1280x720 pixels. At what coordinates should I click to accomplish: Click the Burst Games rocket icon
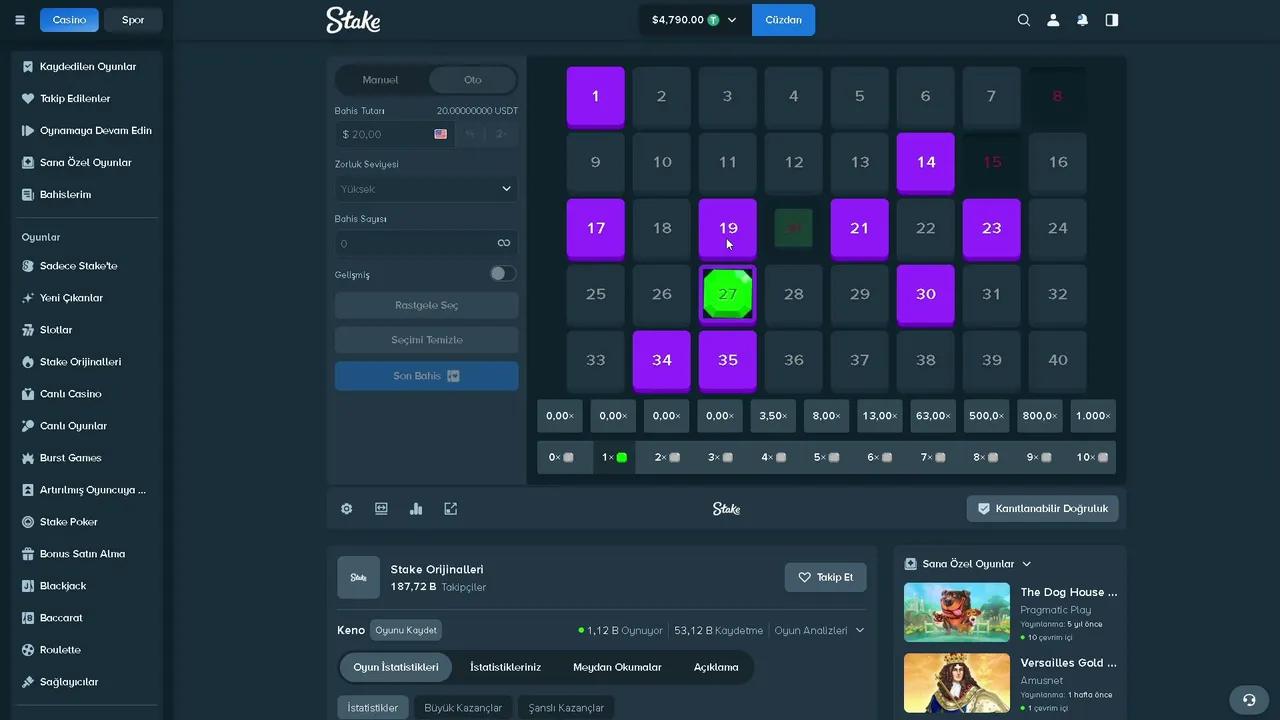tap(28, 458)
